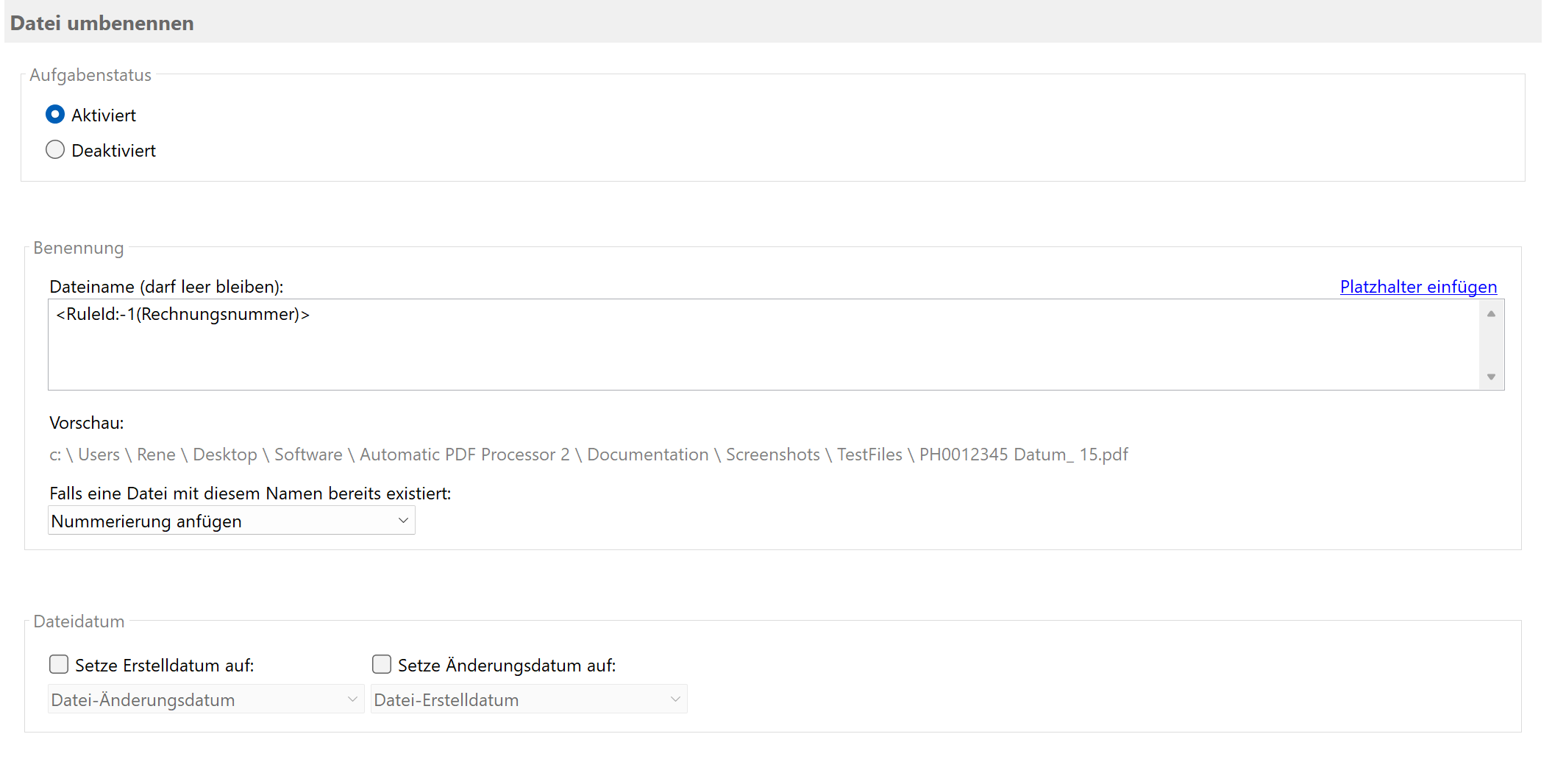Select the Deaktiviert radio option
Image resolution: width=1552 pixels, height=784 pixels.
55,150
